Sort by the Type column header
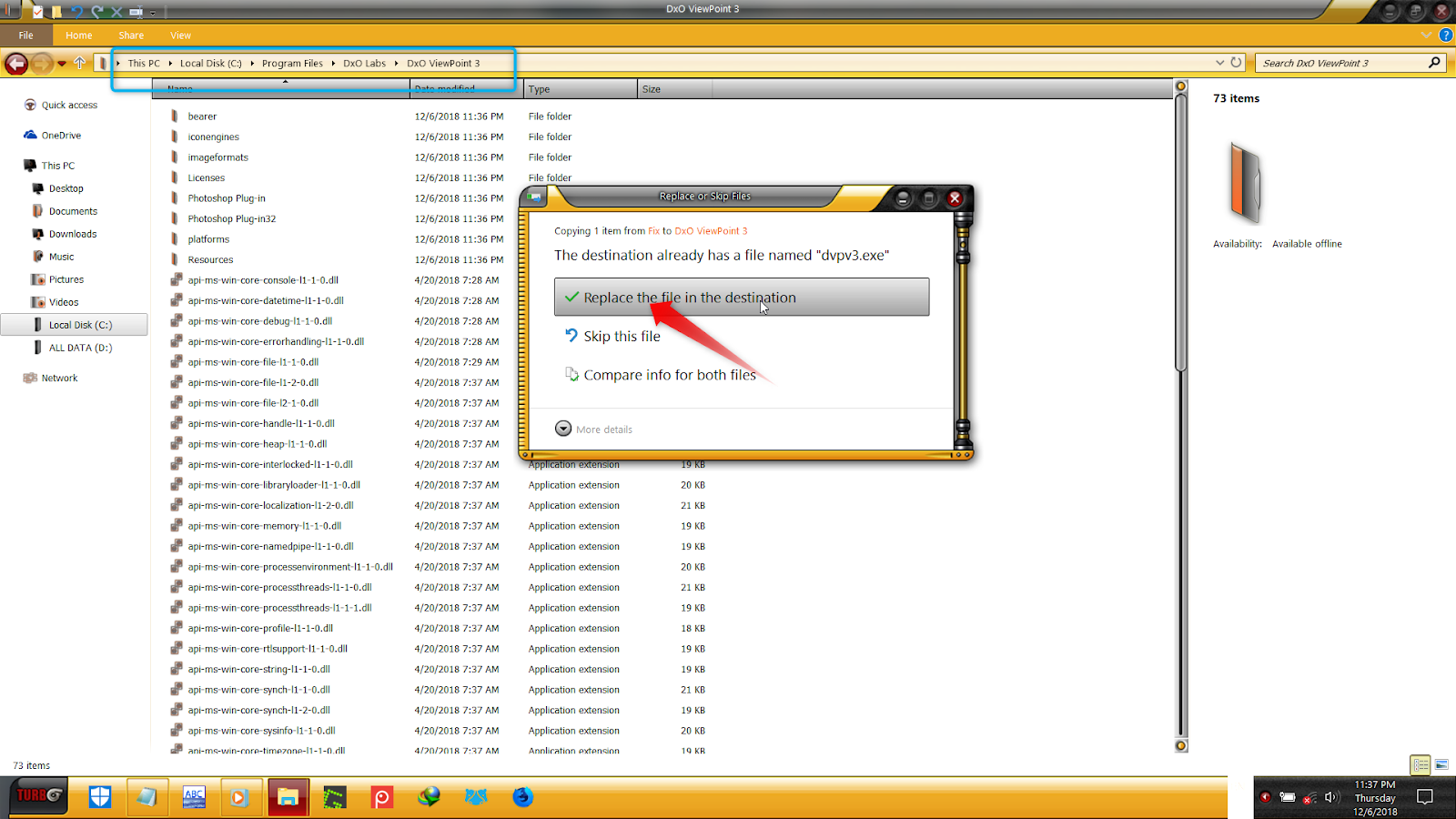The width and height of the screenshot is (1456, 819). [x=581, y=89]
